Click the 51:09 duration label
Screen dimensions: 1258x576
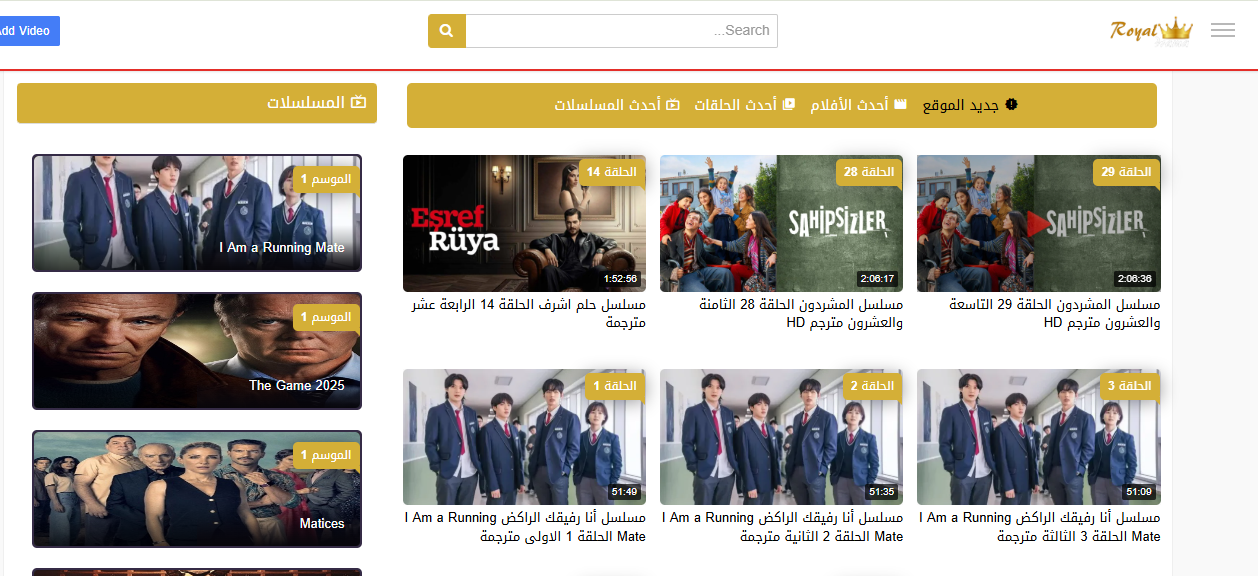pos(1139,492)
